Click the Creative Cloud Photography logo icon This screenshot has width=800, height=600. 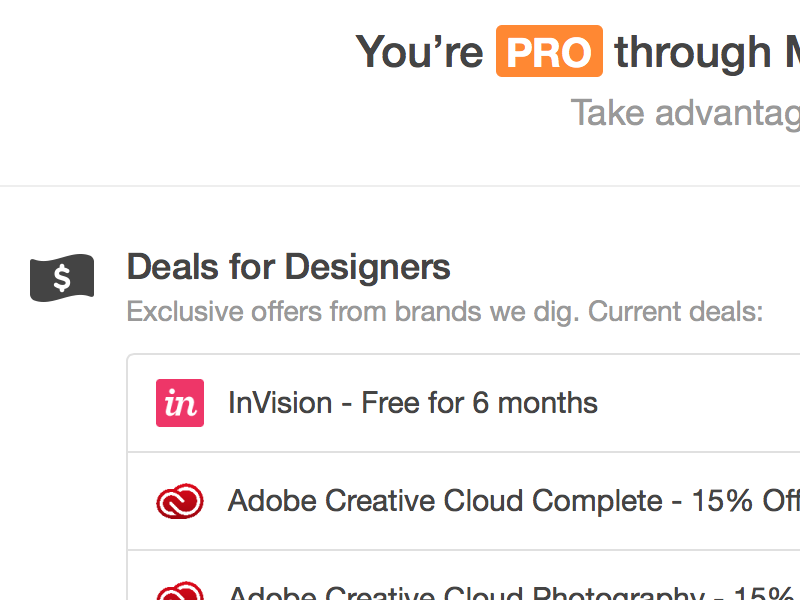pos(180,590)
